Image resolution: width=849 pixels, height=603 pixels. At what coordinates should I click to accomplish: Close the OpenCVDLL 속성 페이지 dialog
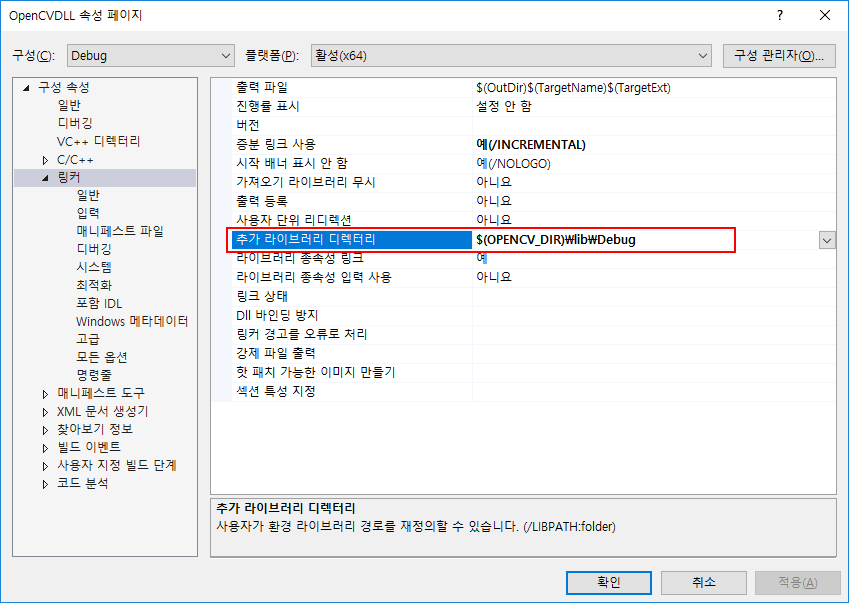coord(825,15)
